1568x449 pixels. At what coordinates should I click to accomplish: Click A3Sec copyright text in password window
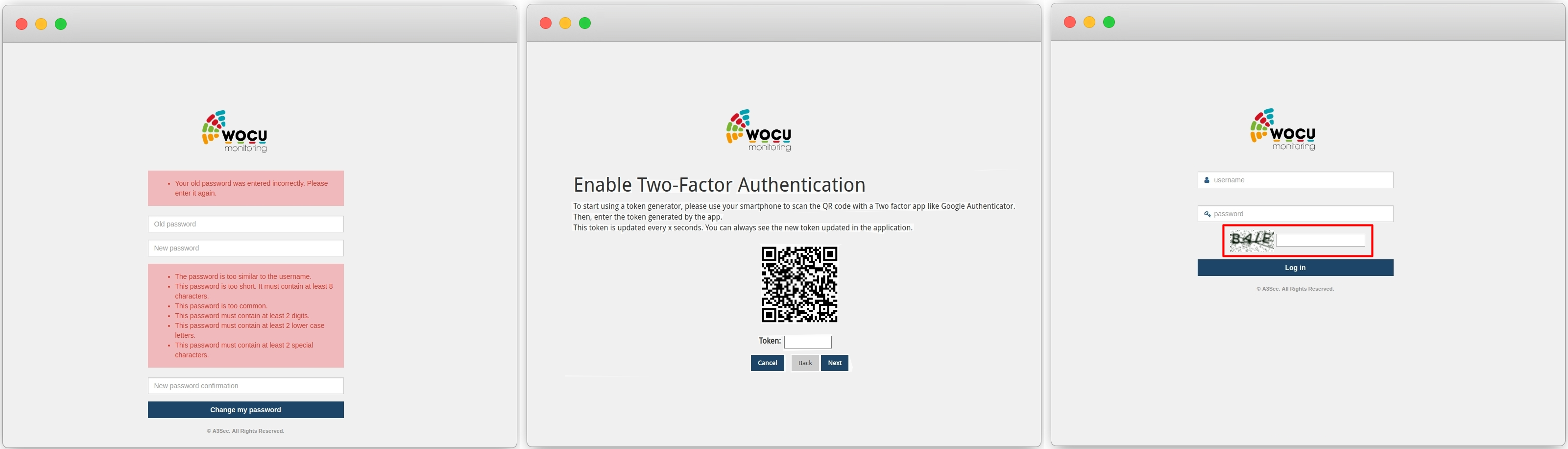(245, 431)
